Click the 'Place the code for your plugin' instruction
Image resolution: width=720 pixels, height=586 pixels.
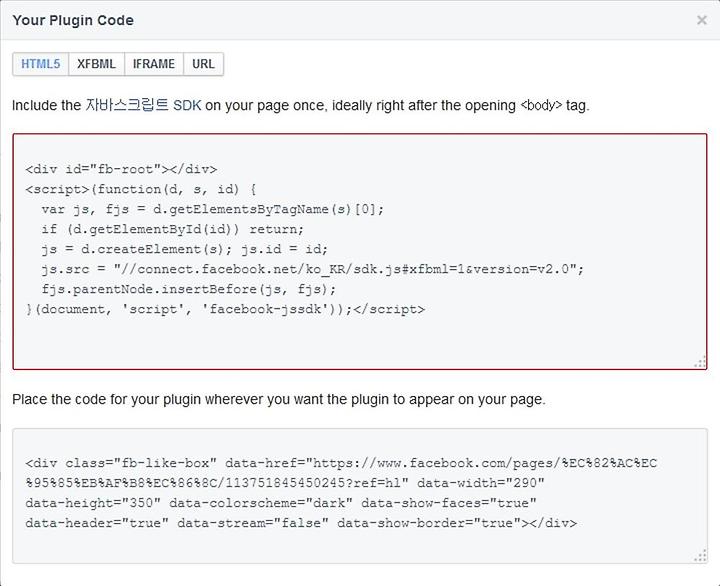(x=279, y=400)
